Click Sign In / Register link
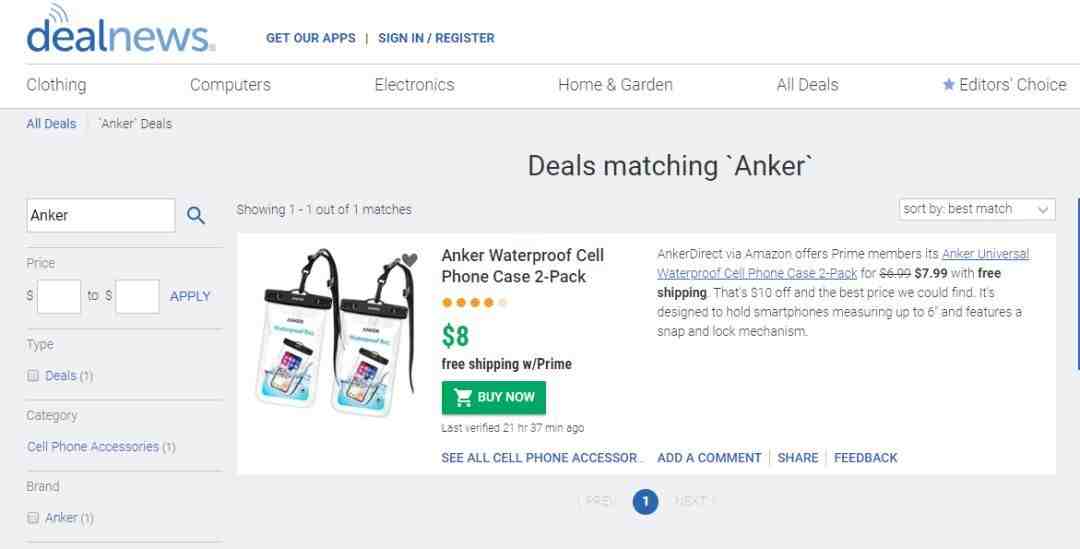This screenshot has width=1080, height=549. point(436,38)
